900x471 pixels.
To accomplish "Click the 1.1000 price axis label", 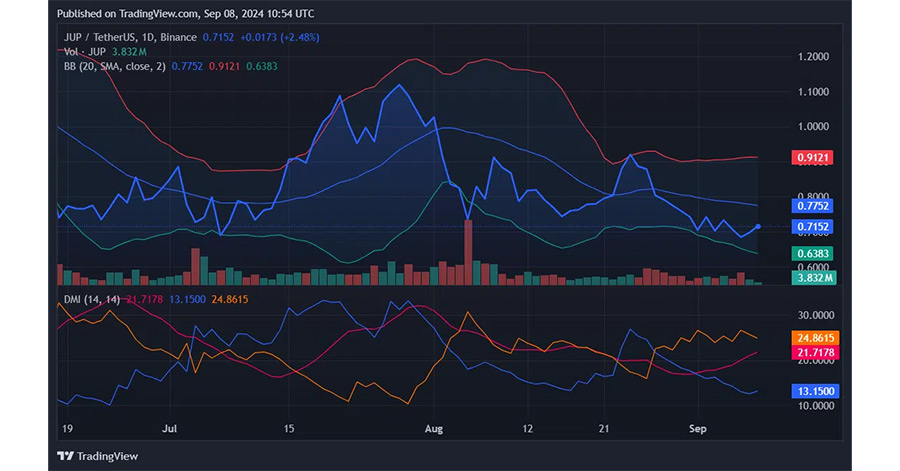I will coord(813,92).
